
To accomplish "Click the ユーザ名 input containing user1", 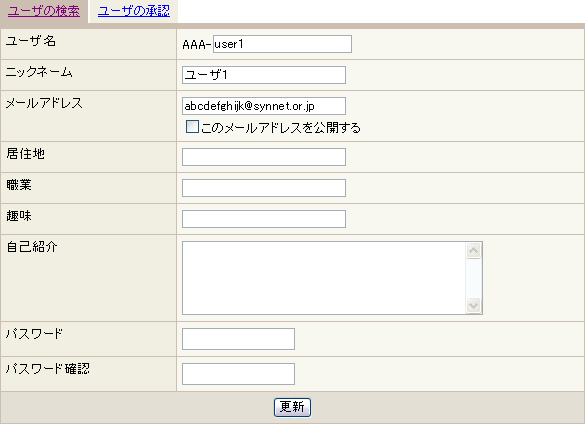I will tap(282, 44).
